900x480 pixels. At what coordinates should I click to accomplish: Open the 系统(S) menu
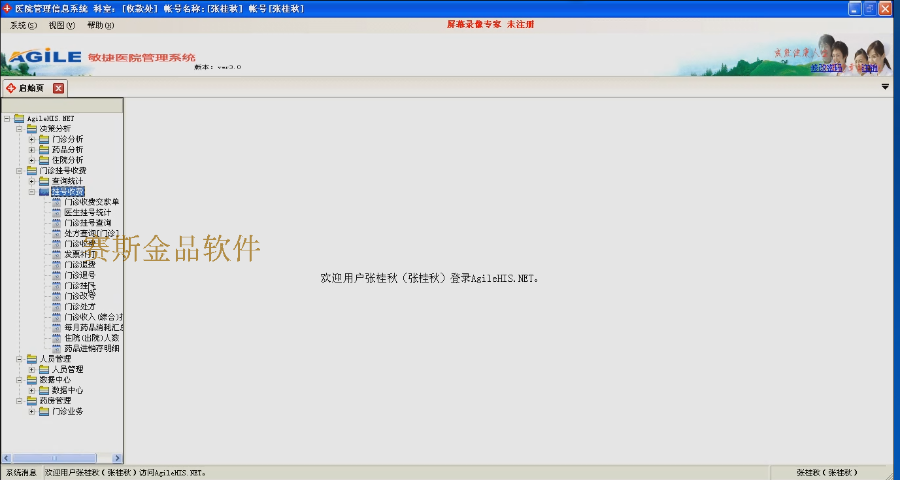(x=24, y=25)
